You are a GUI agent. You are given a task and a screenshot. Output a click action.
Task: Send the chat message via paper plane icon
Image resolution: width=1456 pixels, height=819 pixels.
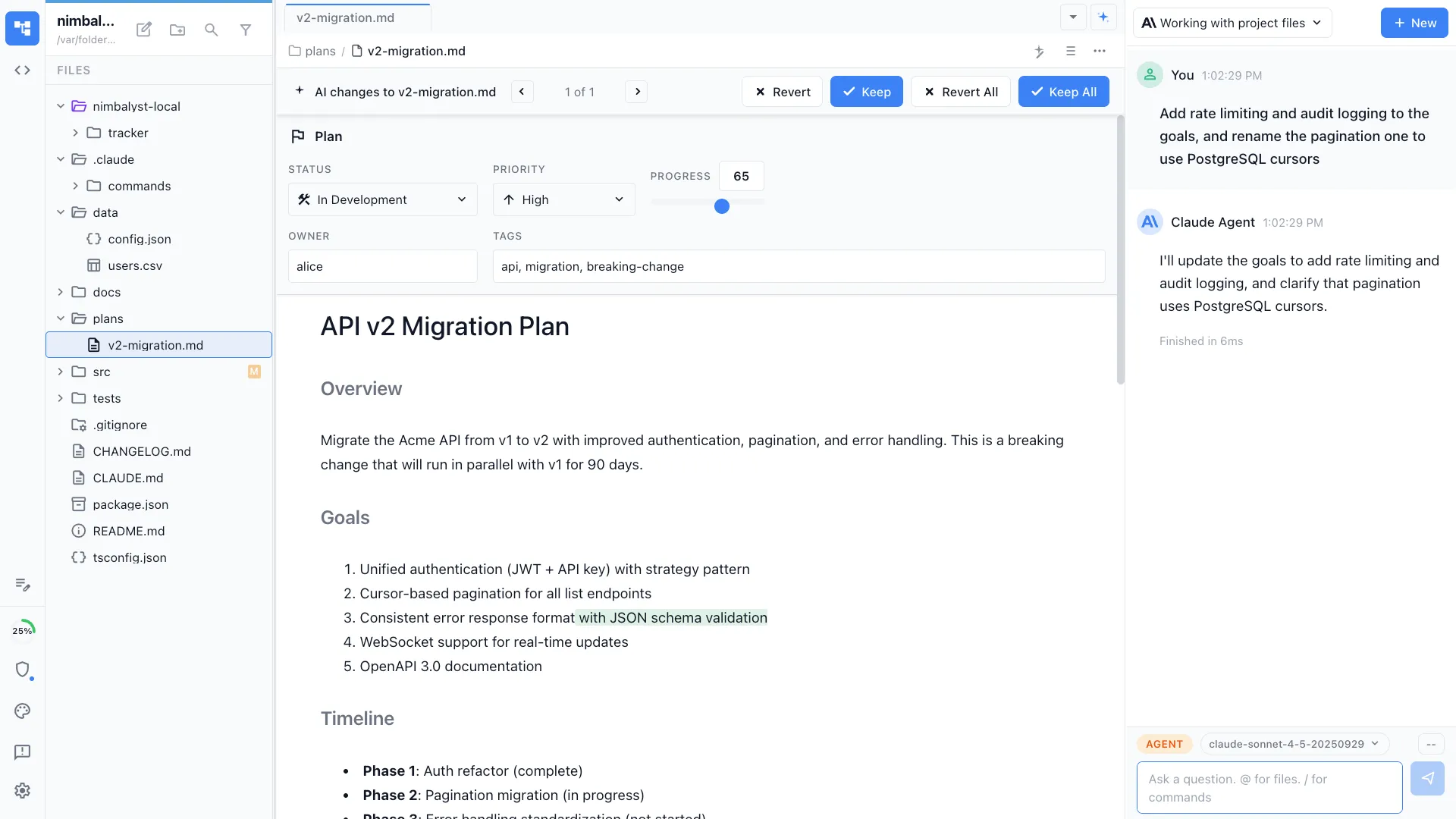point(1428,779)
